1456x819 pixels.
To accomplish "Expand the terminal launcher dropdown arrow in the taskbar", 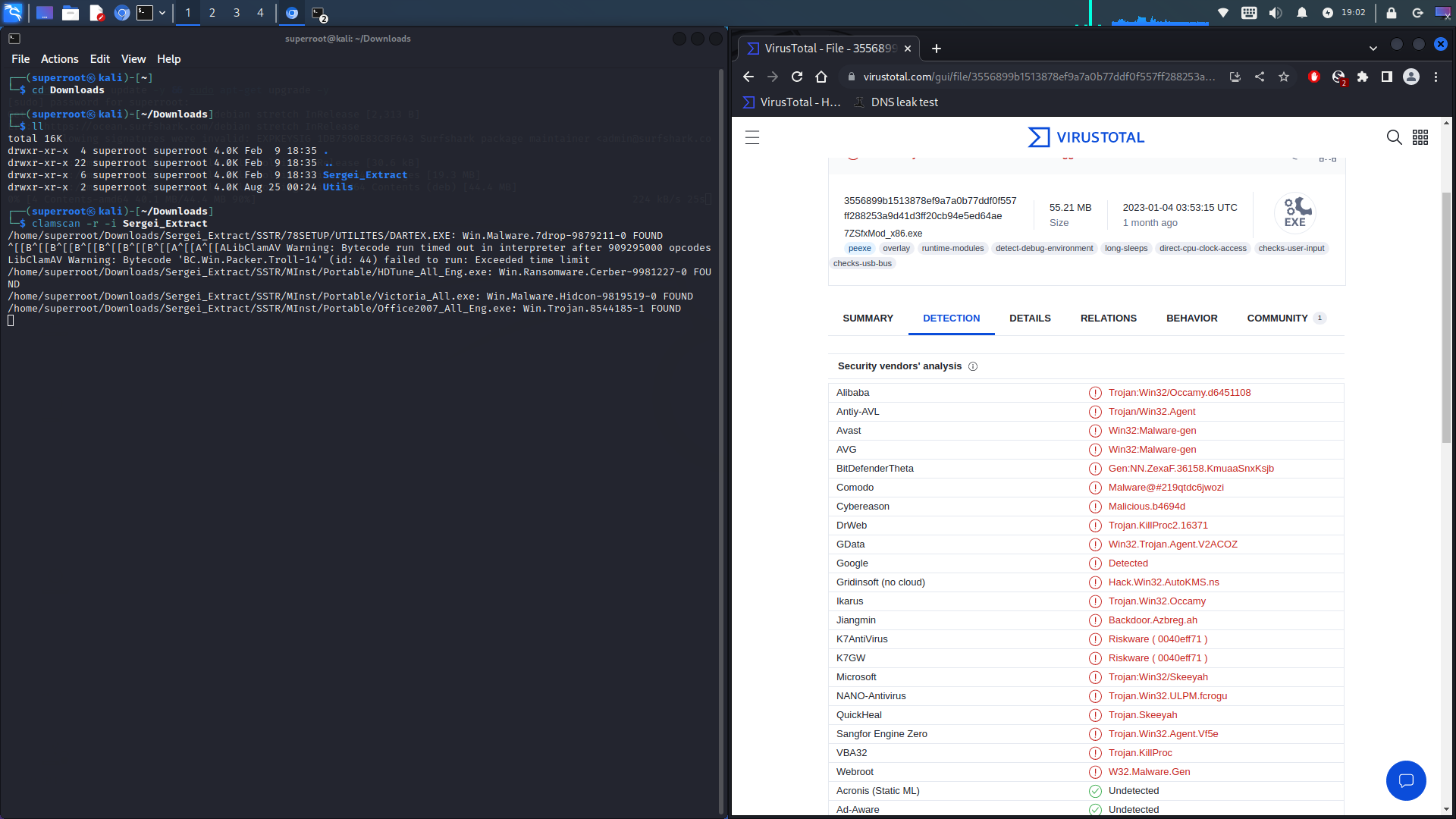I will click(162, 13).
